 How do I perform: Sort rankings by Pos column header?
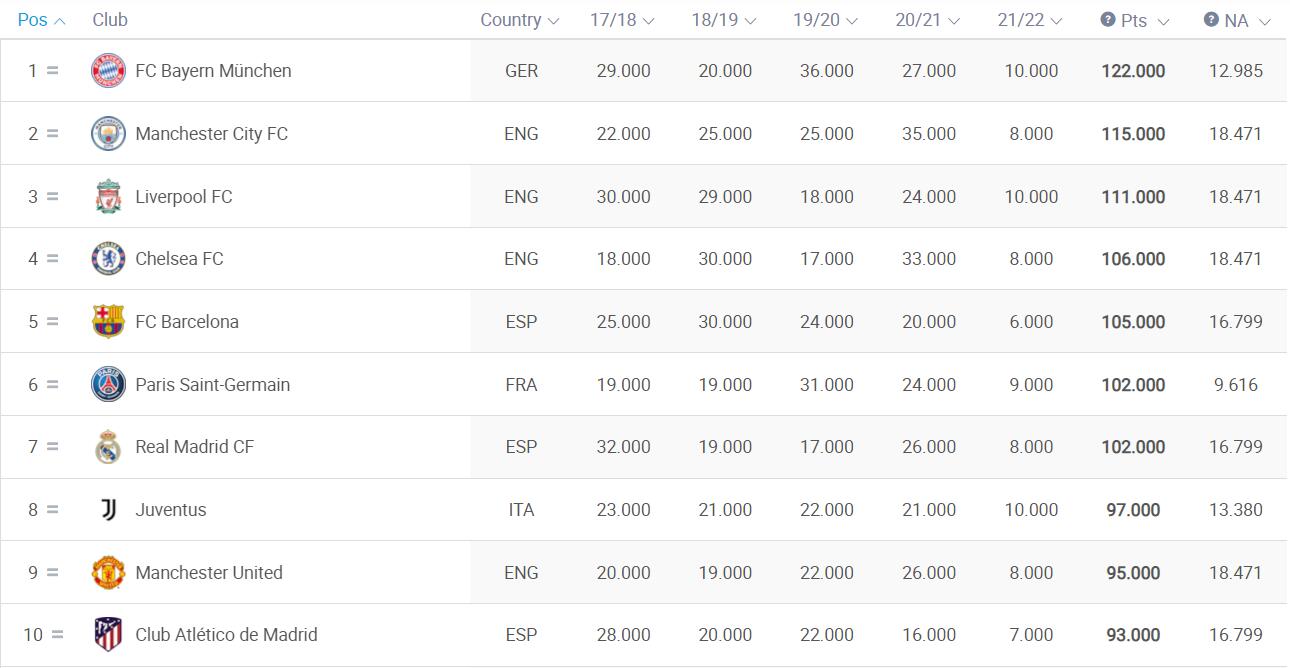(42, 20)
